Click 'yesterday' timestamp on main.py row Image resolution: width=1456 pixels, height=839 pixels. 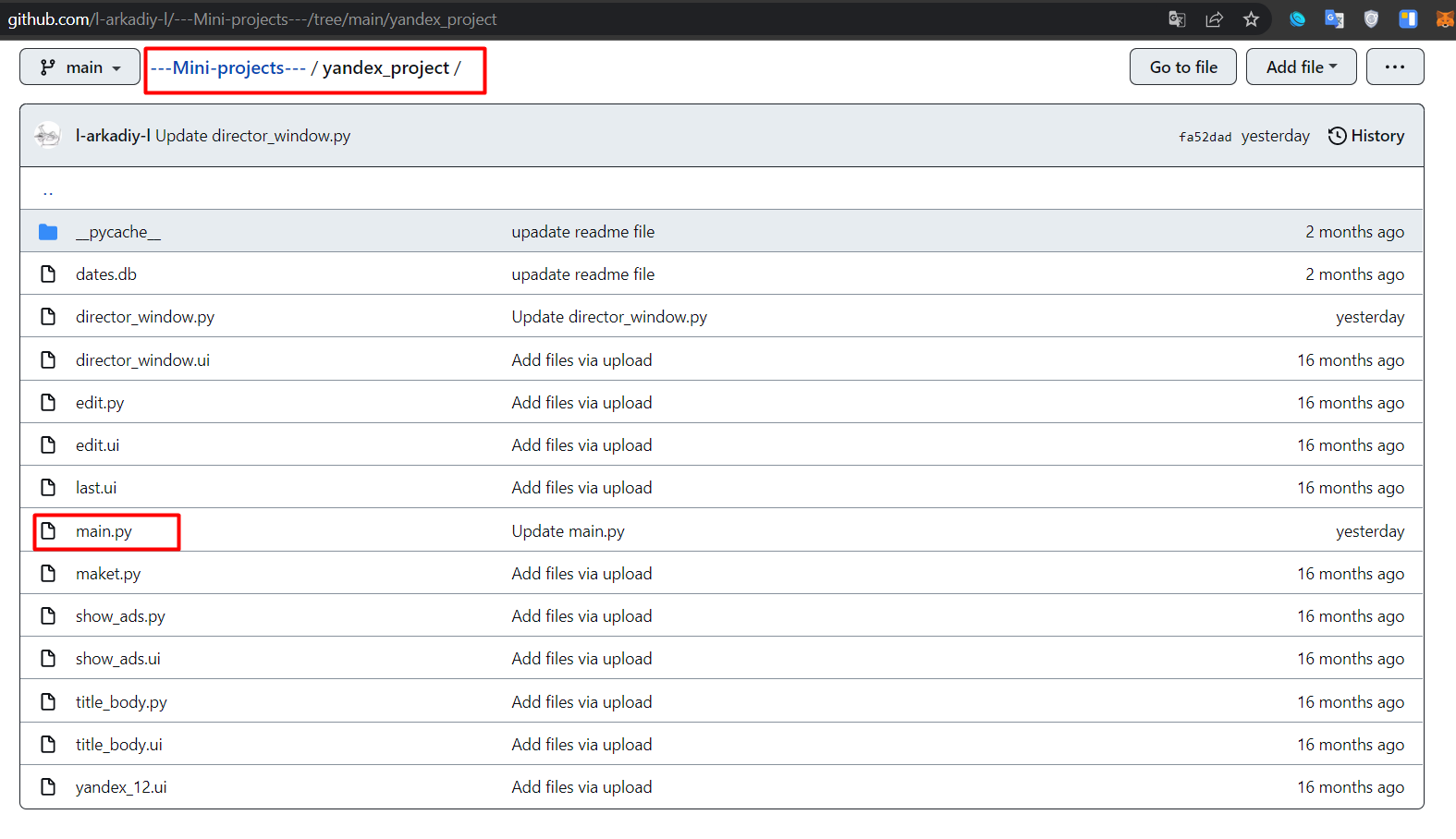pos(1370,531)
